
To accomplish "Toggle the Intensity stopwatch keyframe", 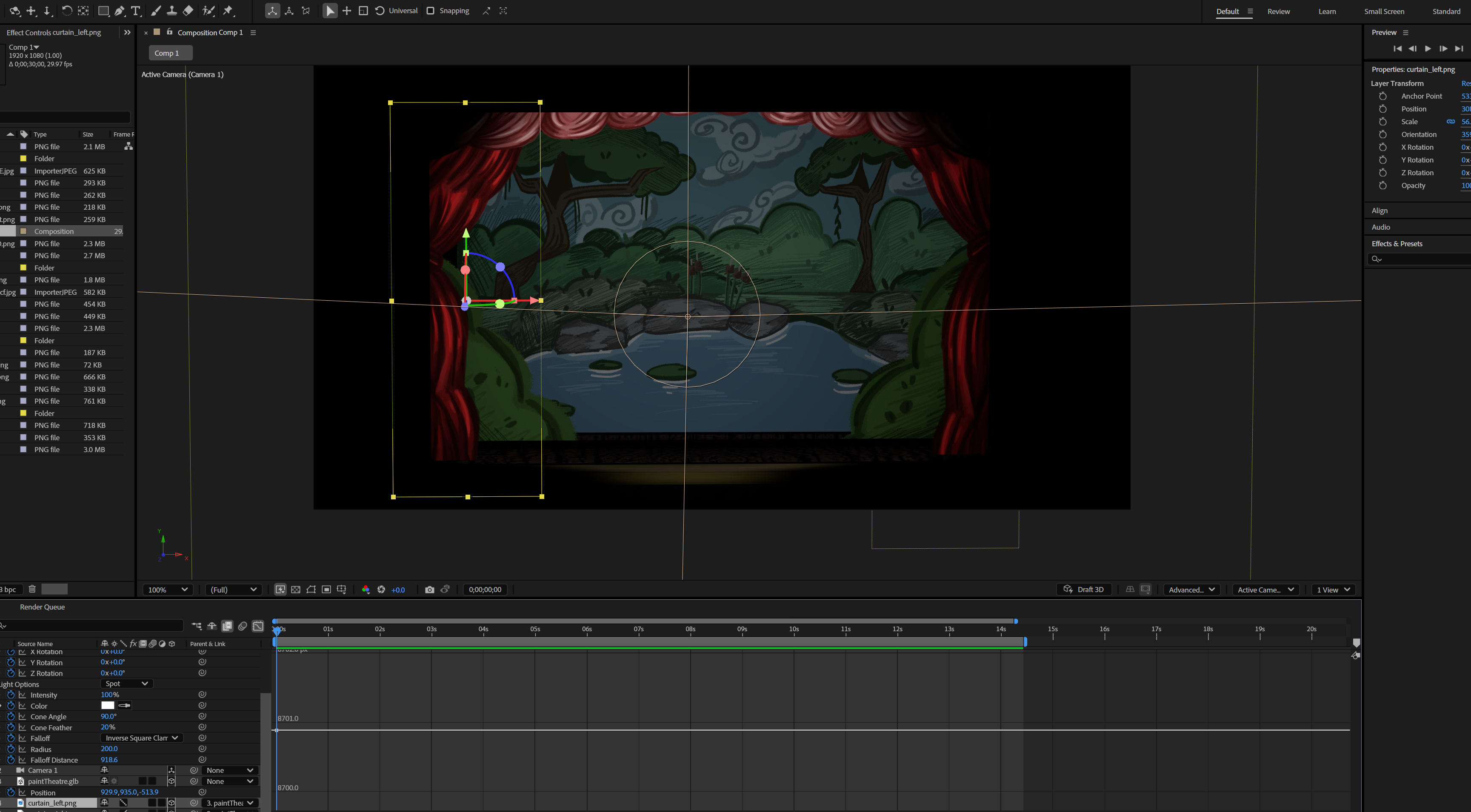I will [11, 695].
